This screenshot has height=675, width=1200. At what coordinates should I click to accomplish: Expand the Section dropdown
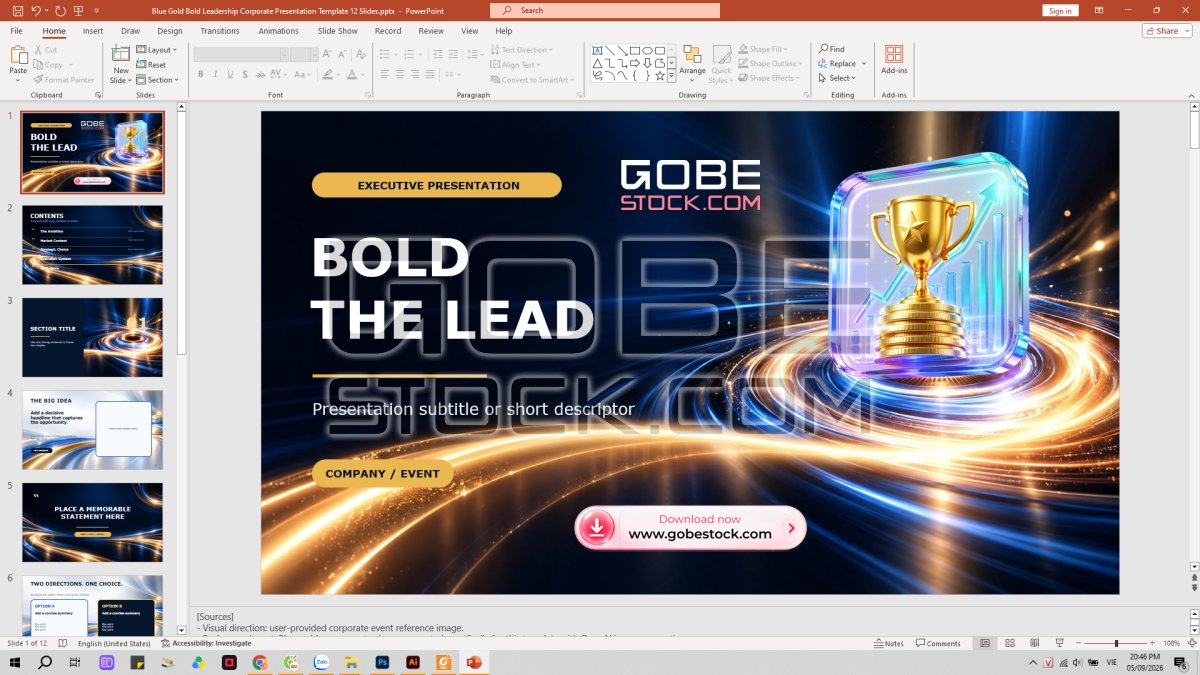tap(158, 79)
